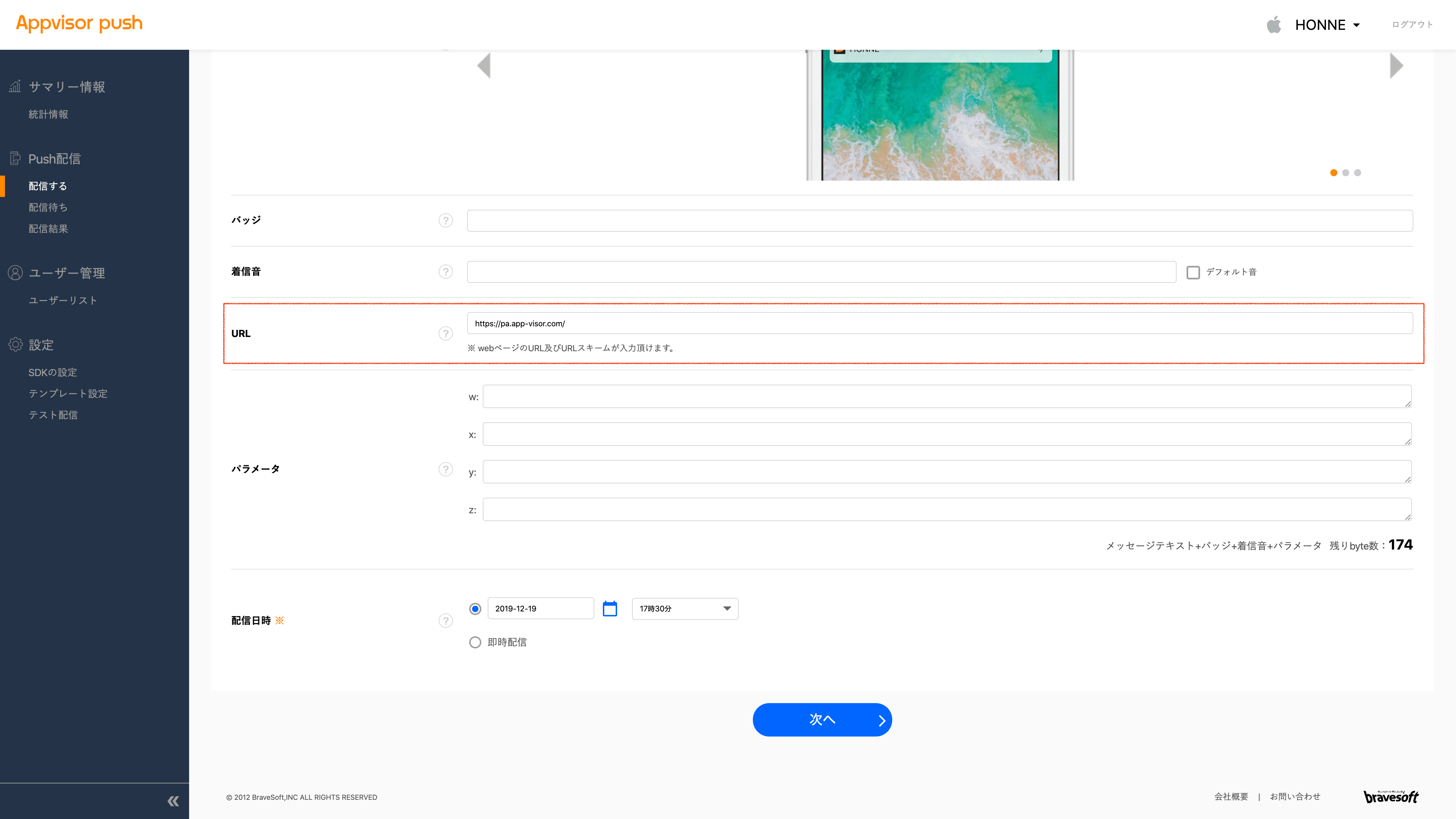The height and width of the screenshot is (819, 1456).
Task: Click the サマリー情報 chart icon
Action: [x=15, y=86]
